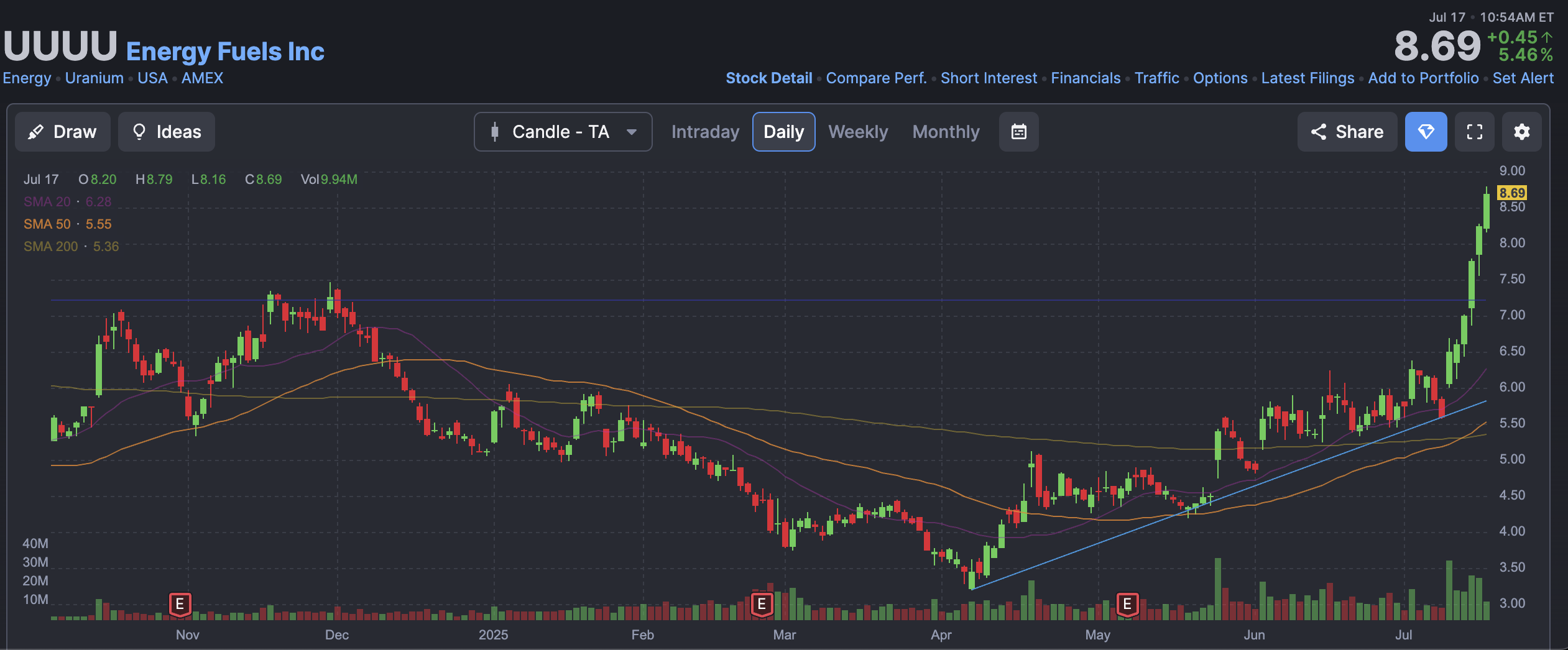This screenshot has height=650, width=1568.
Task: Click the Energy Fuels Inc company name
Action: point(225,52)
